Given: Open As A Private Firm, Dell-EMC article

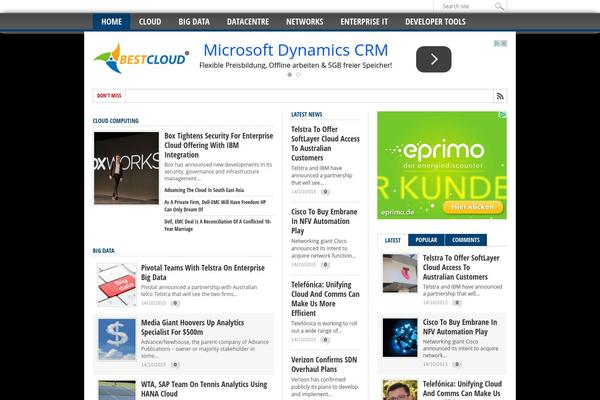Looking at the screenshot, I should tap(215, 206).
